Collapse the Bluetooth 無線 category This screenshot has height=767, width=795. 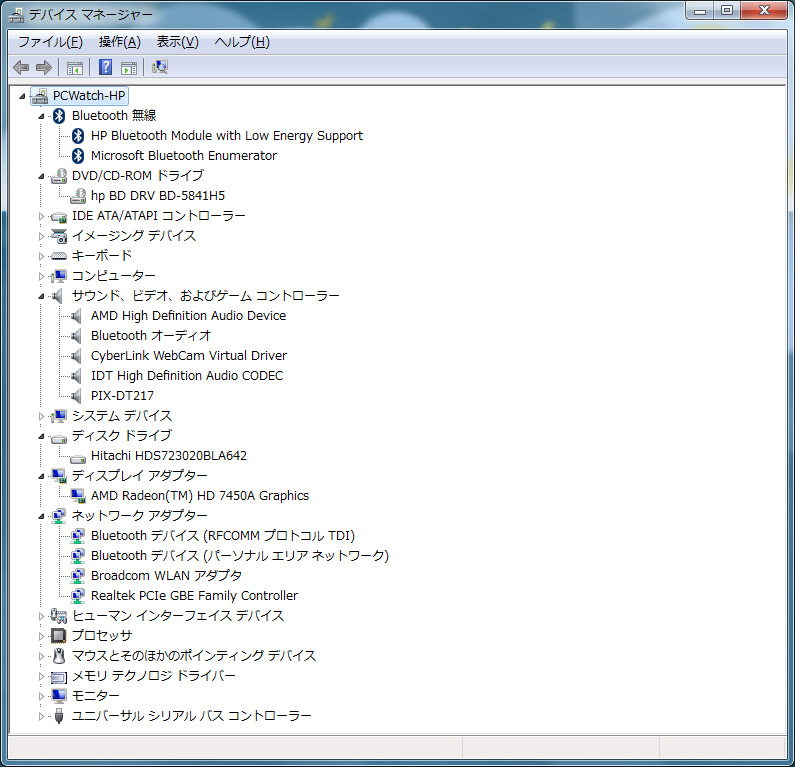pyautogui.click(x=42, y=116)
